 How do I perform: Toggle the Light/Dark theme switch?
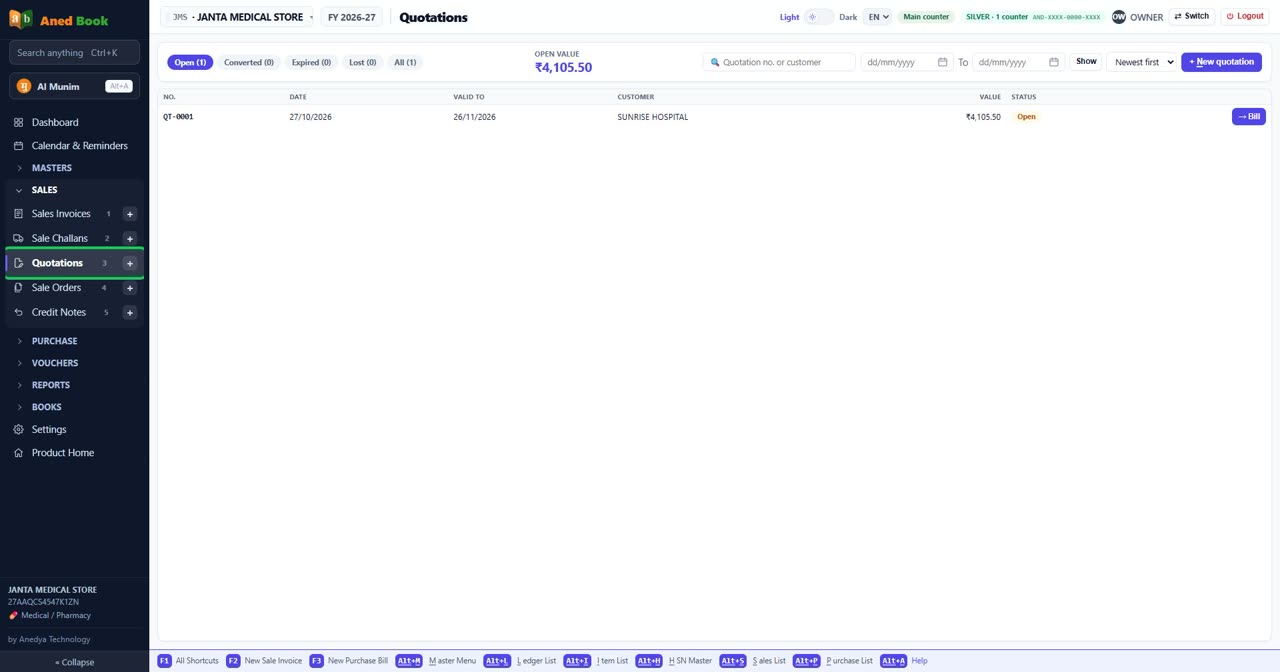(x=819, y=17)
